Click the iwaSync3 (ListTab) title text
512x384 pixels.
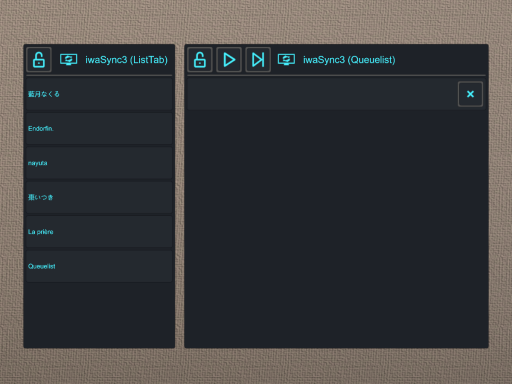(126, 60)
